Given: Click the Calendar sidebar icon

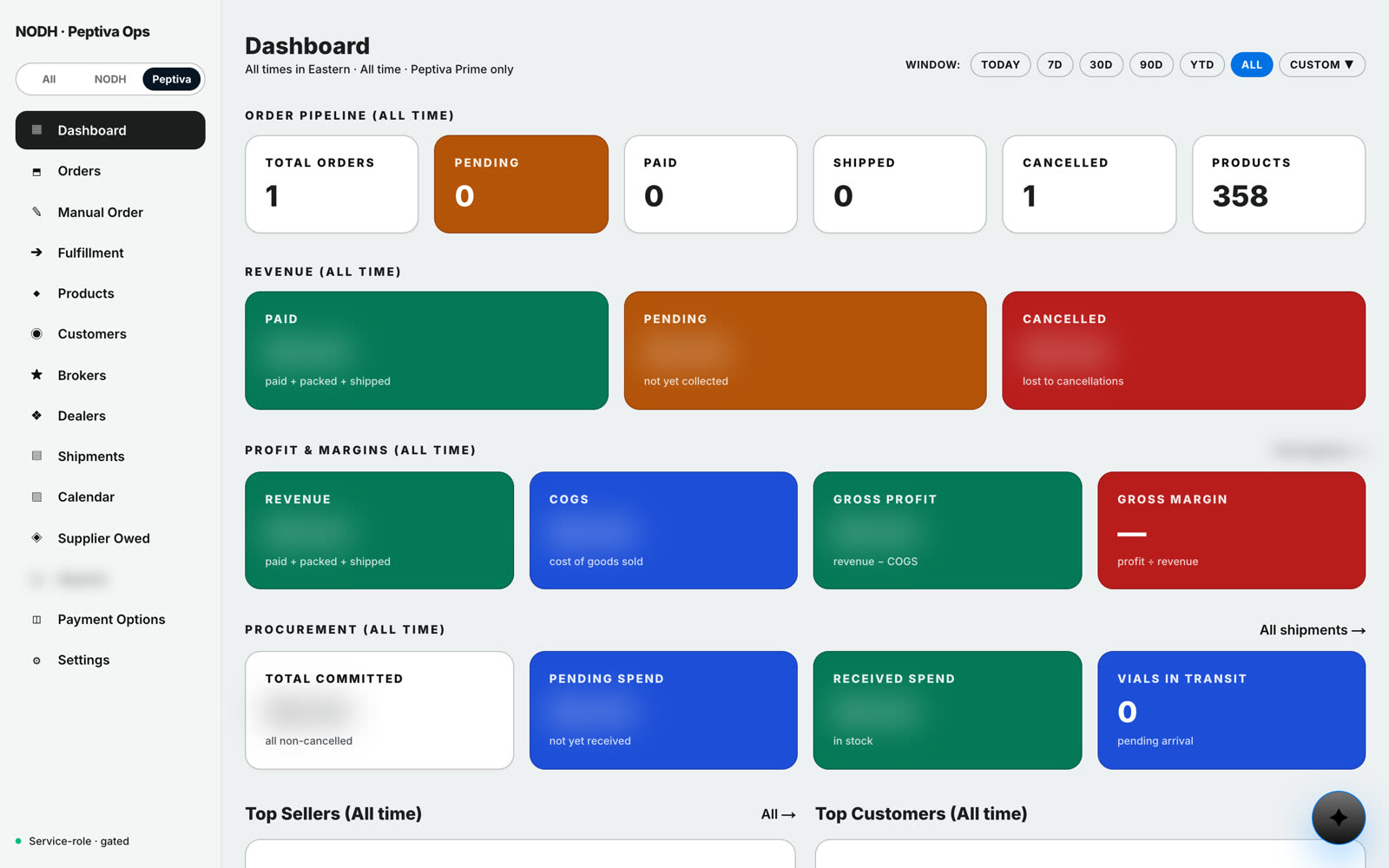Looking at the screenshot, I should (x=36, y=497).
